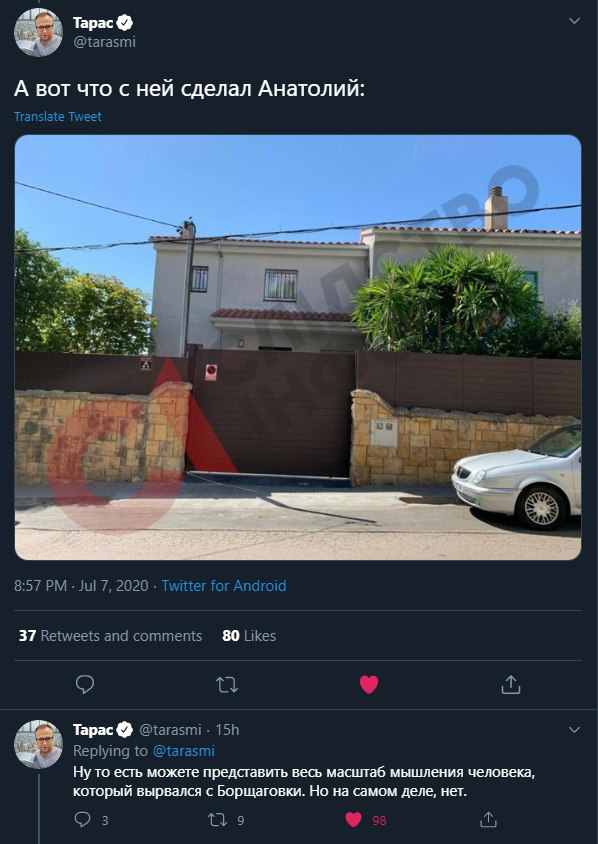Click the verified badge next to Тарас

click(x=125, y=23)
